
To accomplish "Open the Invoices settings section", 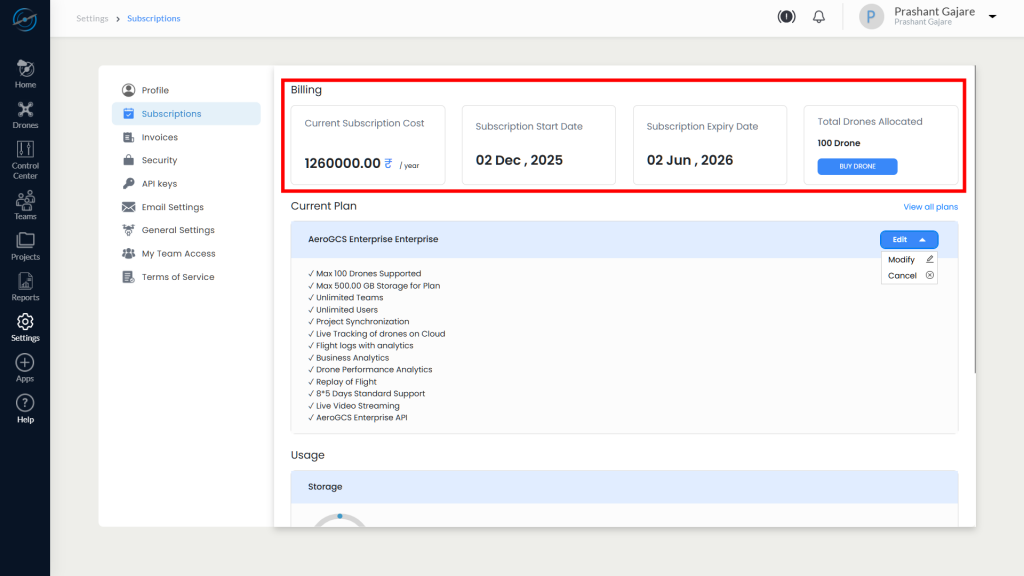I will pyautogui.click(x=159, y=136).
